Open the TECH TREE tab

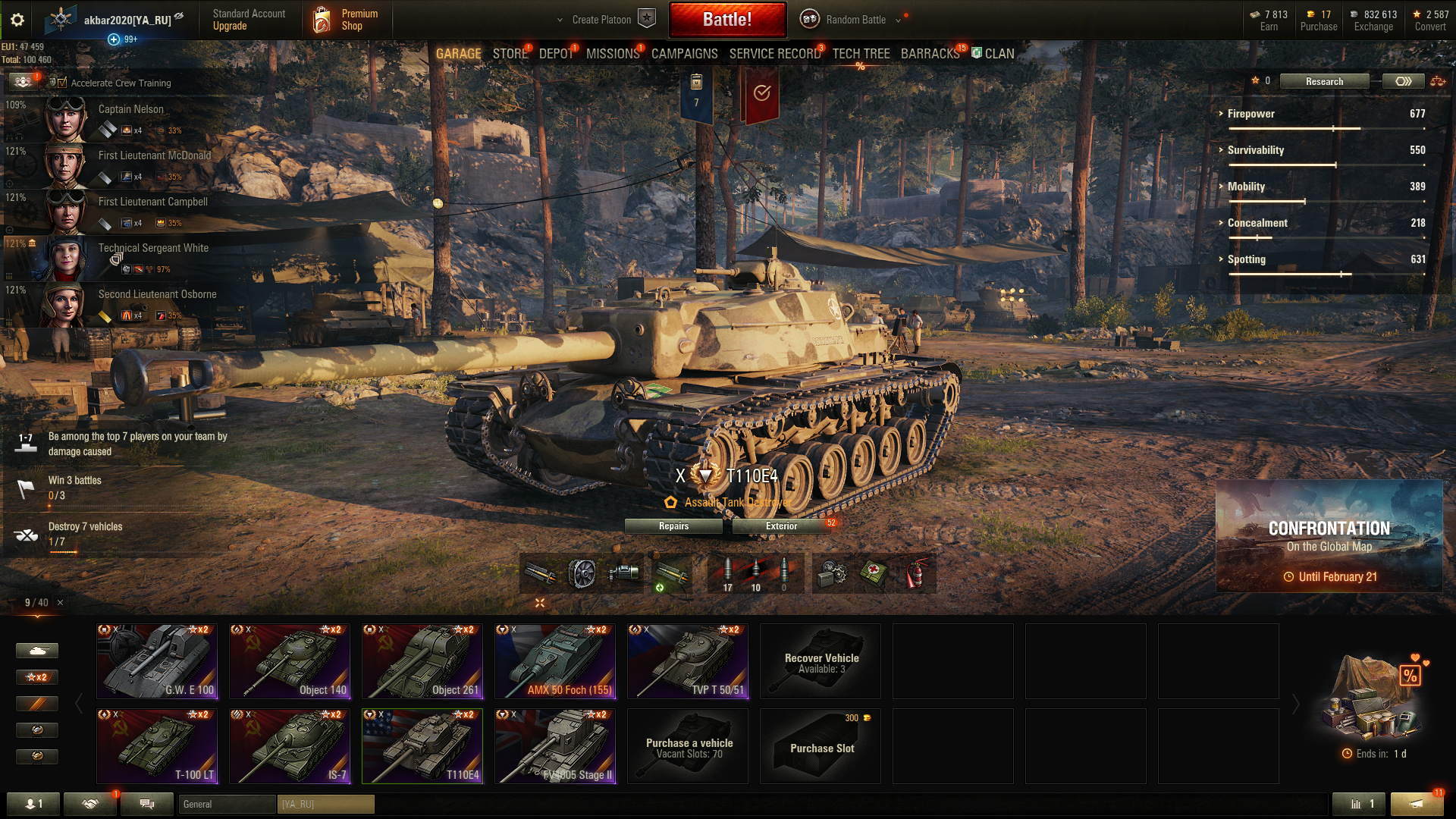pos(861,54)
